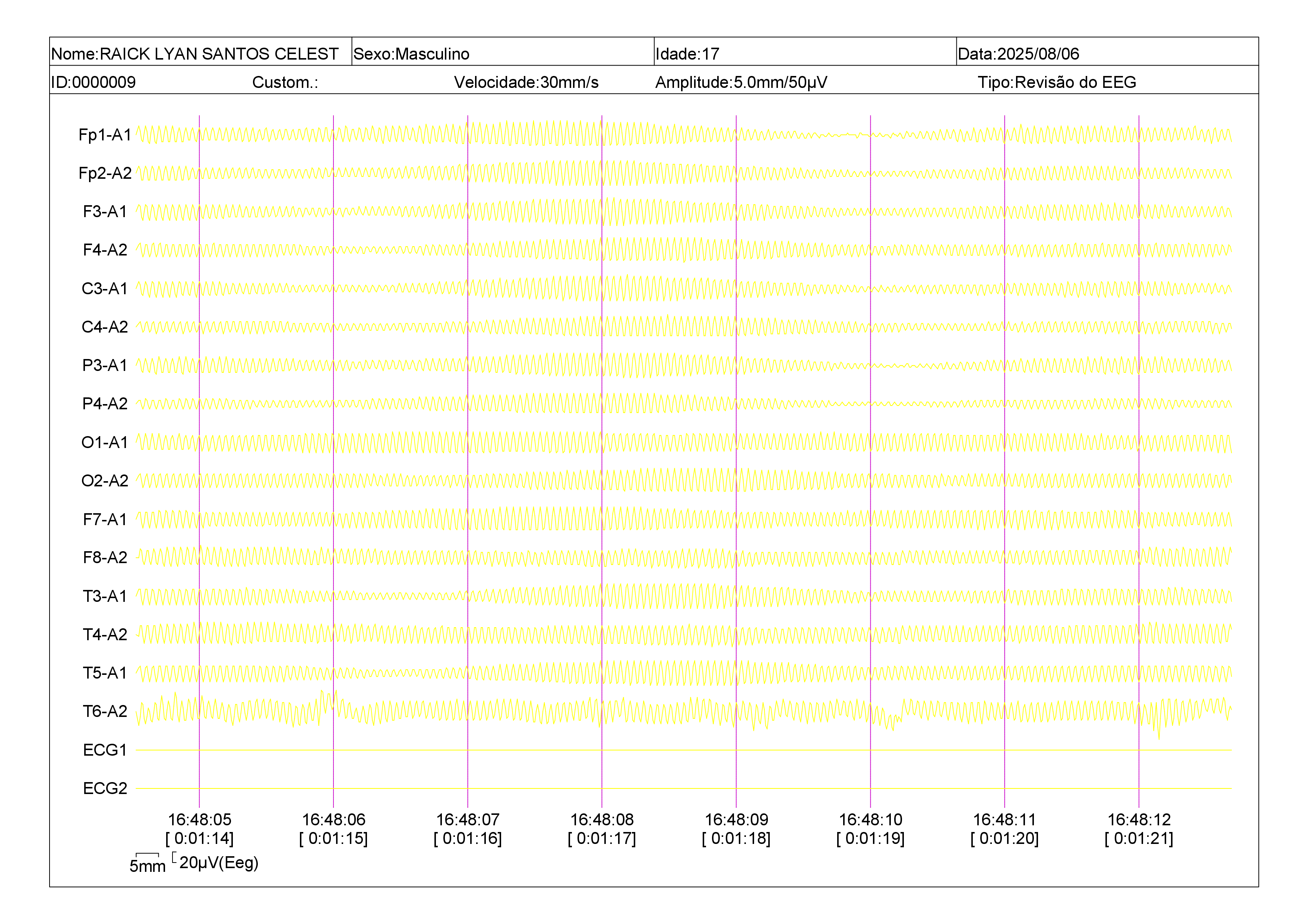Select the elapsed time [ 0:01:19]

pyautogui.click(x=870, y=838)
